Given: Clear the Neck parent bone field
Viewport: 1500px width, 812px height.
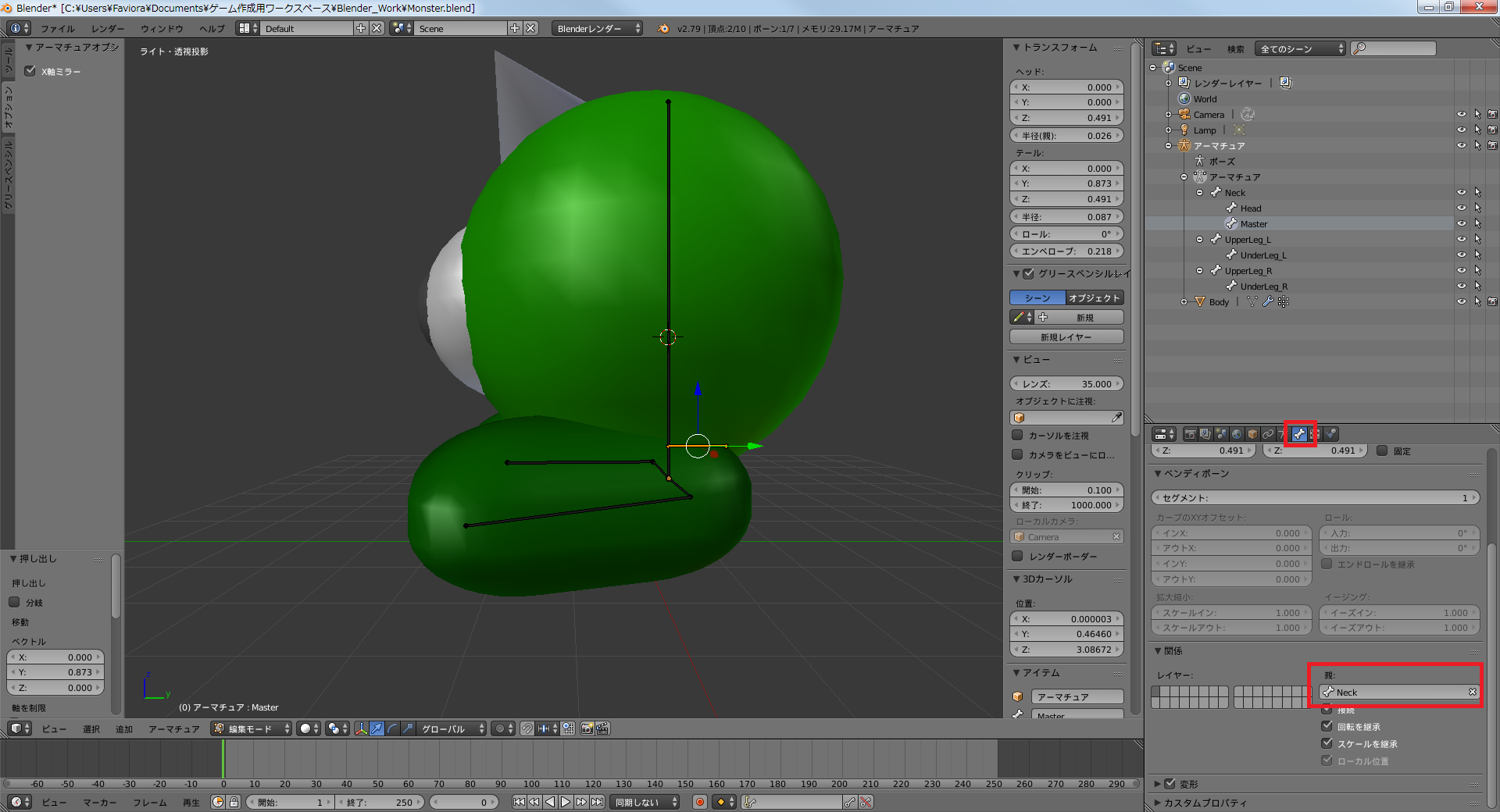Looking at the screenshot, I should 1473,692.
